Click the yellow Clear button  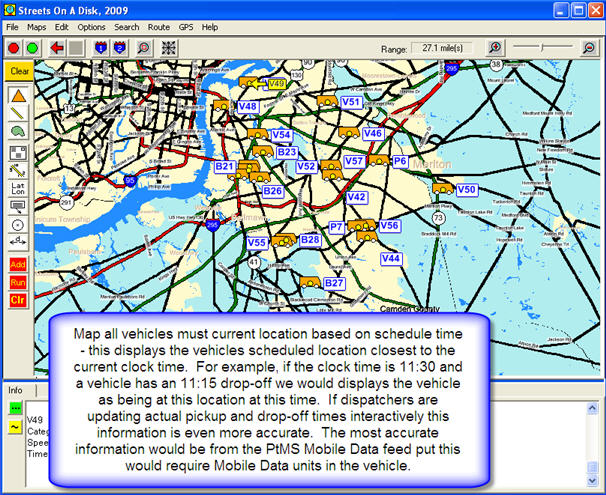(x=19, y=71)
